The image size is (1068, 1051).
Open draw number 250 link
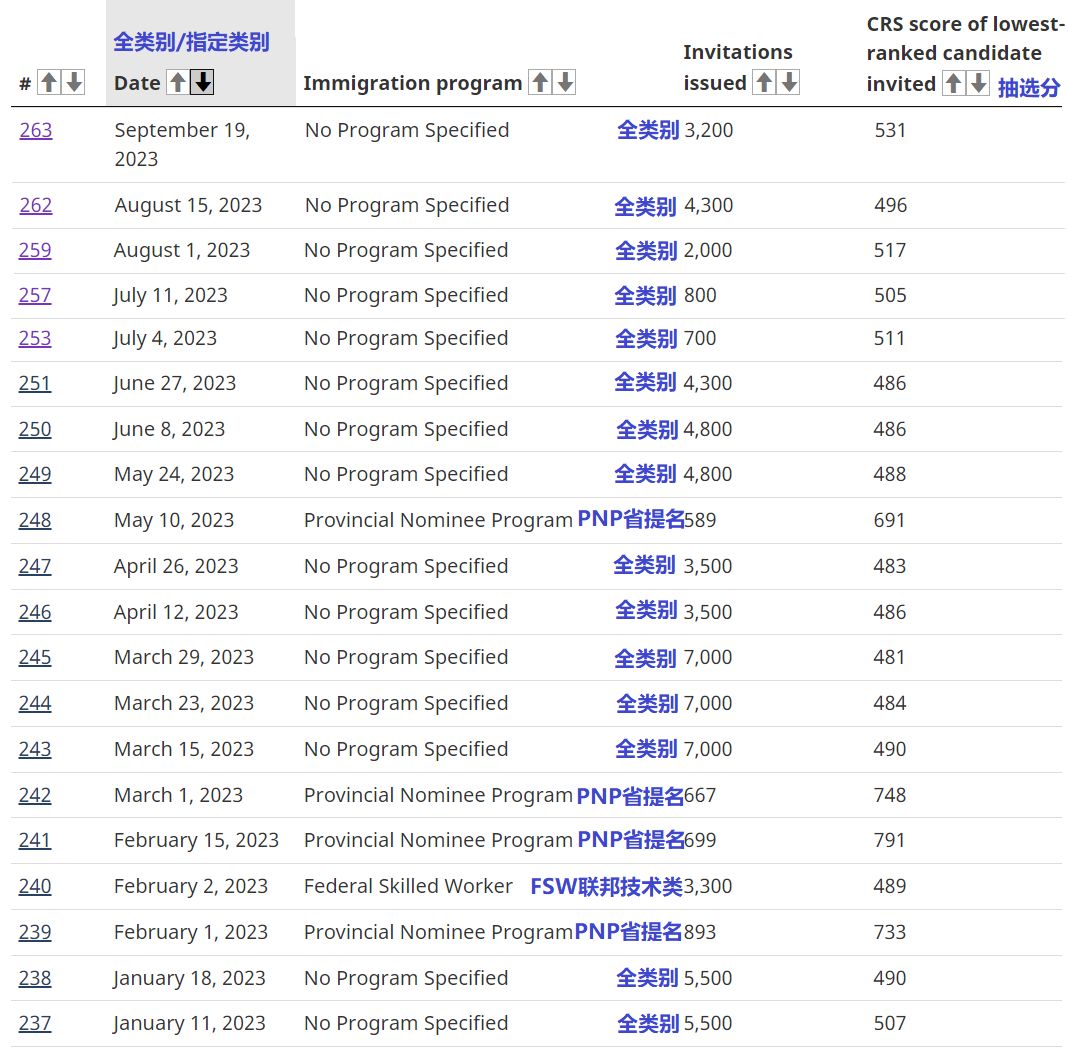tap(35, 429)
